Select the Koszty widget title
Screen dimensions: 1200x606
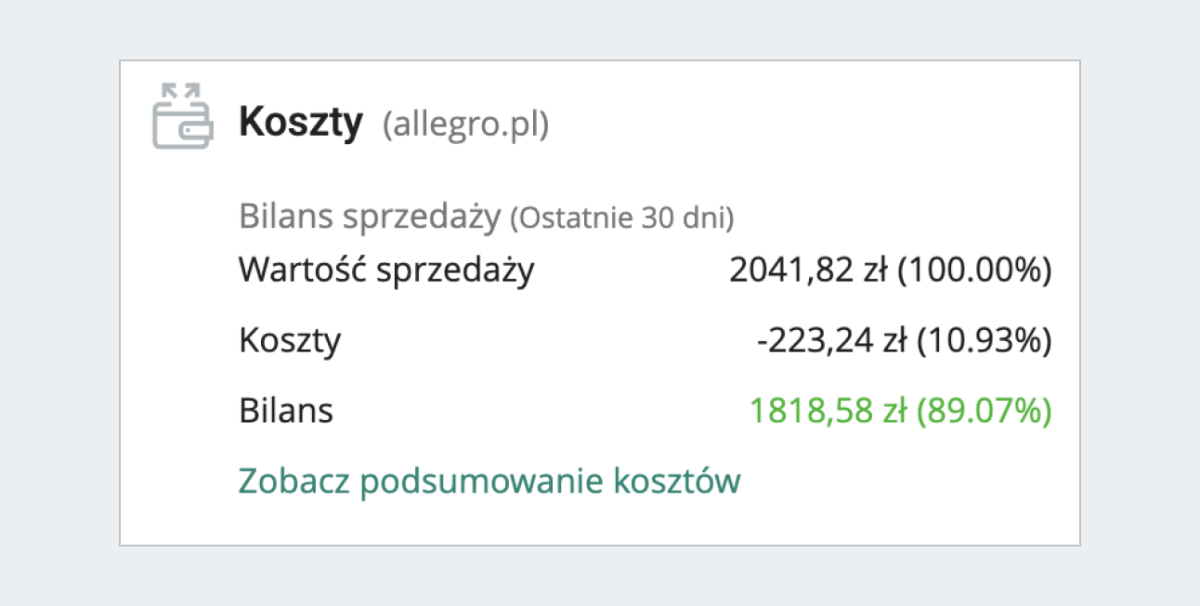[301, 122]
